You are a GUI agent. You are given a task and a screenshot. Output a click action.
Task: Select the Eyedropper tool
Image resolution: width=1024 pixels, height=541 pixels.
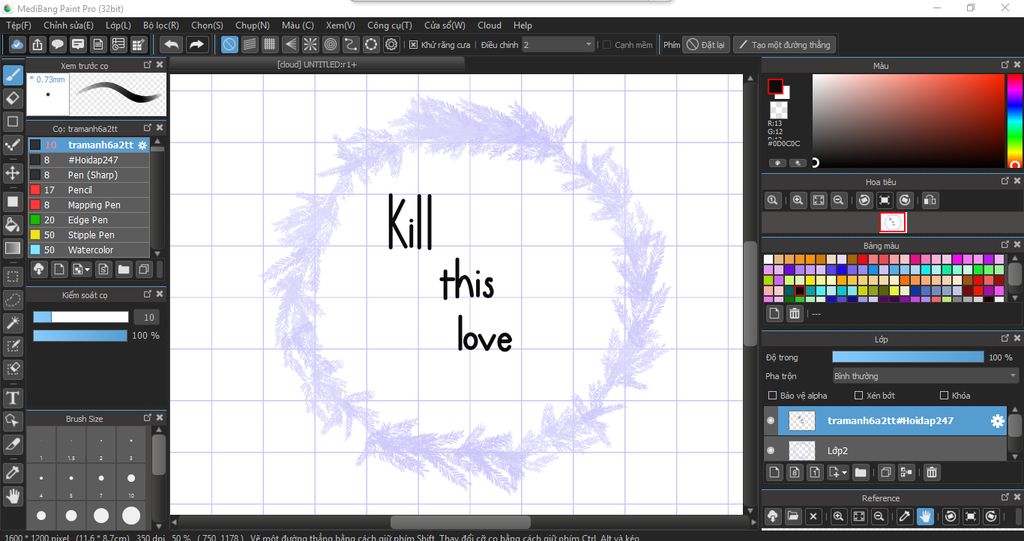pos(12,472)
